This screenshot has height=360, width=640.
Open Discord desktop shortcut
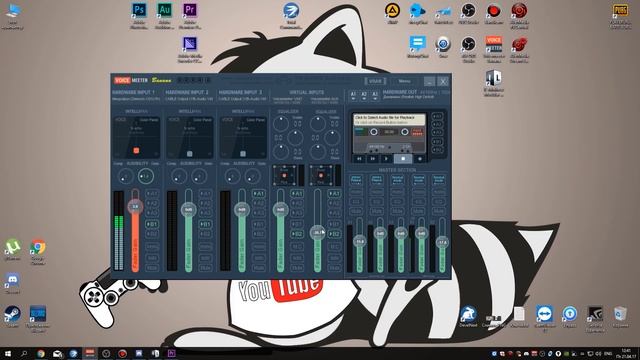[x=12, y=280]
